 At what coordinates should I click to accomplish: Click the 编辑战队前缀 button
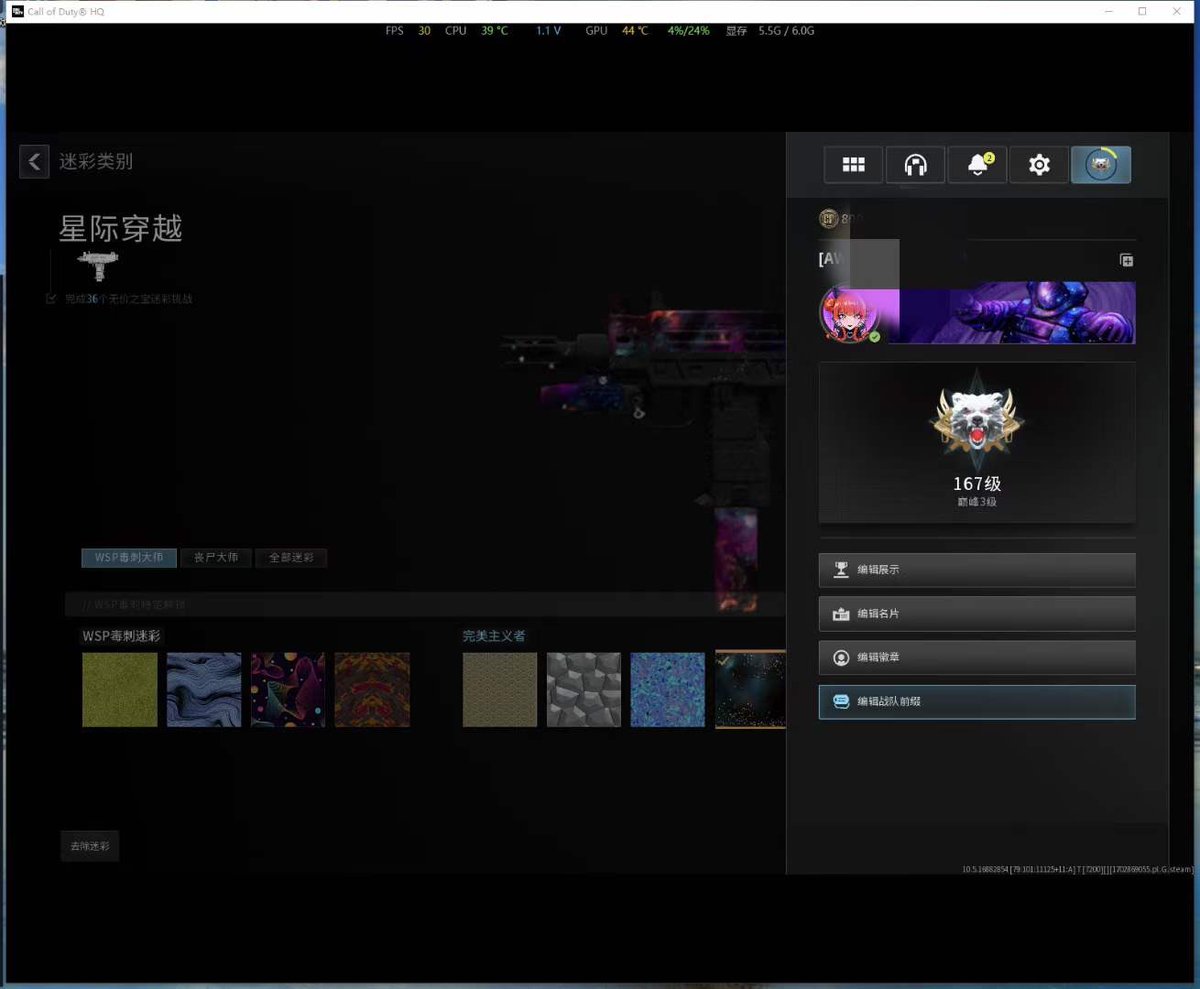(x=977, y=701)
